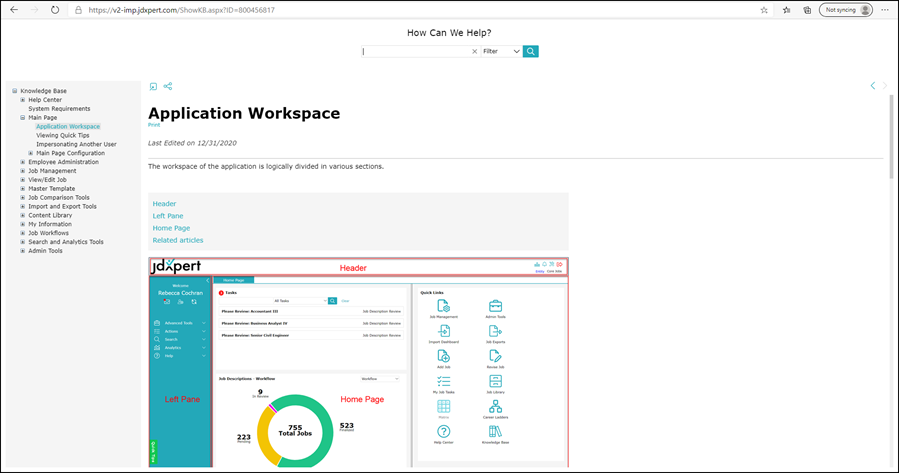Click the Print link under the title

[153, 126]
